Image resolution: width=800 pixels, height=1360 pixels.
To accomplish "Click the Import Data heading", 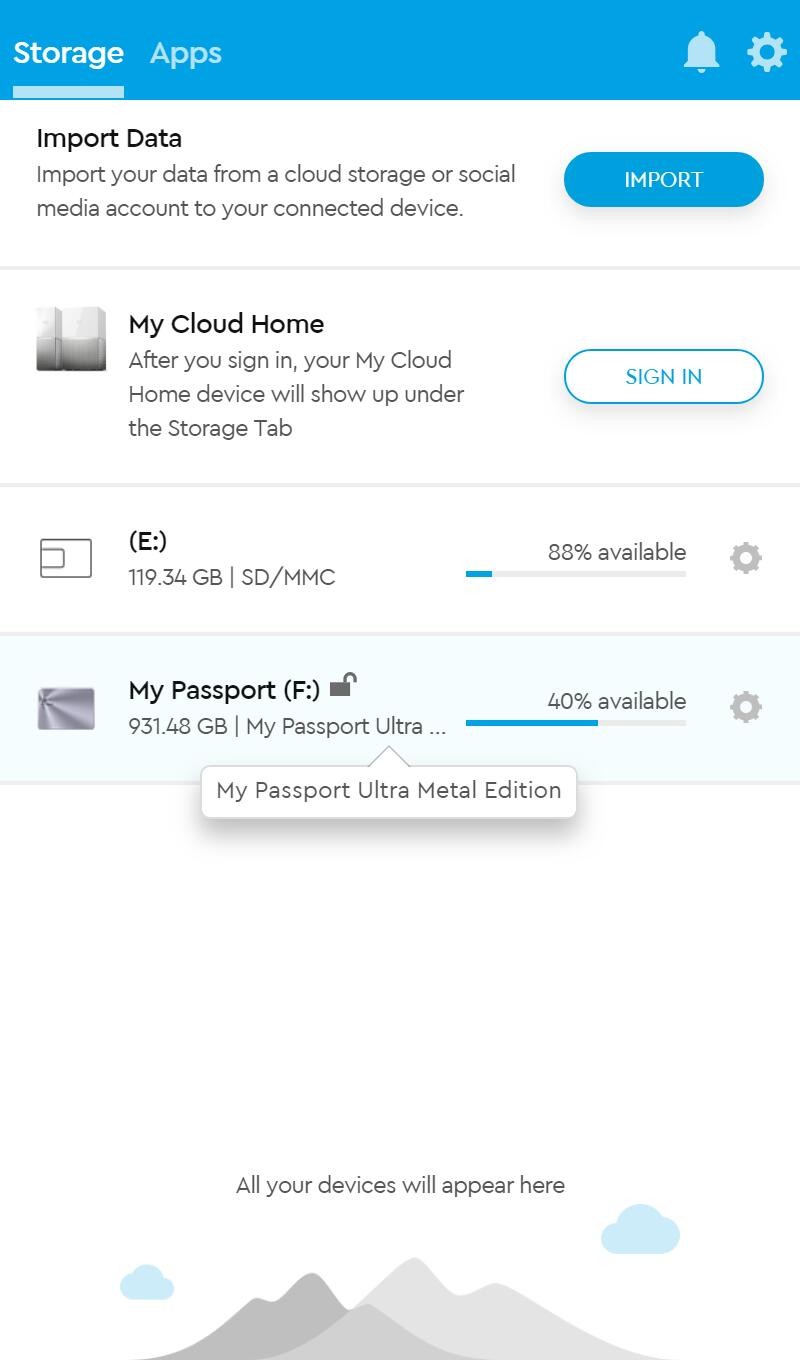I will click(109, 138).
